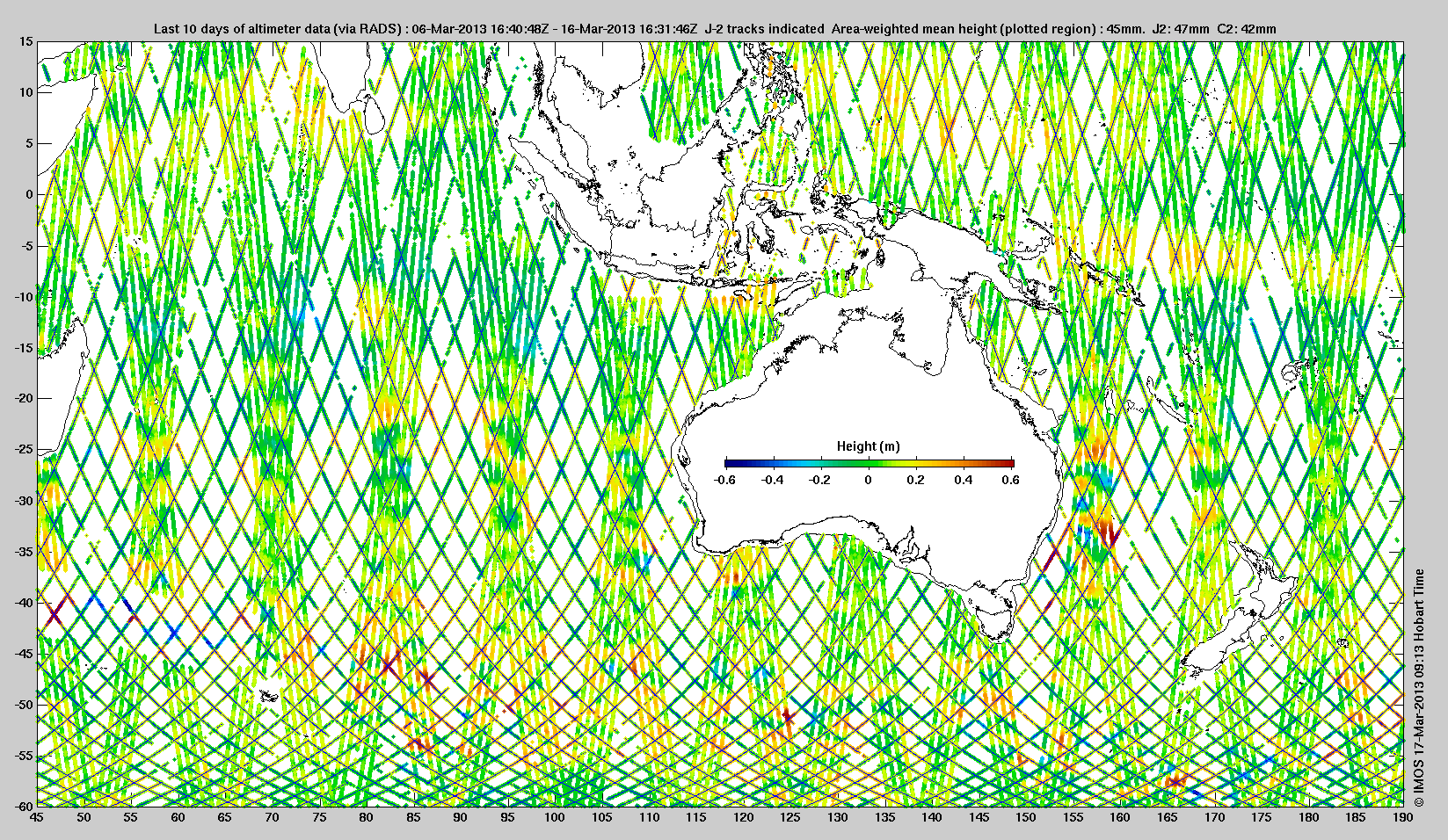Screen dimensions: 1448x840
Task: Click longitude axis label 130
Action: [838, 818]
